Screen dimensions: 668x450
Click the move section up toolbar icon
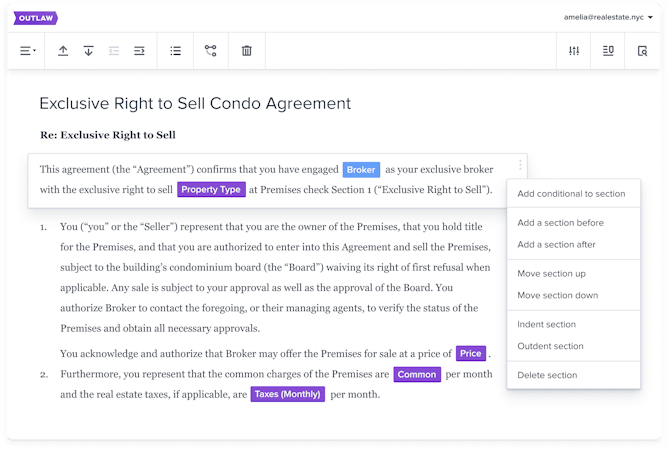coord(63,51)
